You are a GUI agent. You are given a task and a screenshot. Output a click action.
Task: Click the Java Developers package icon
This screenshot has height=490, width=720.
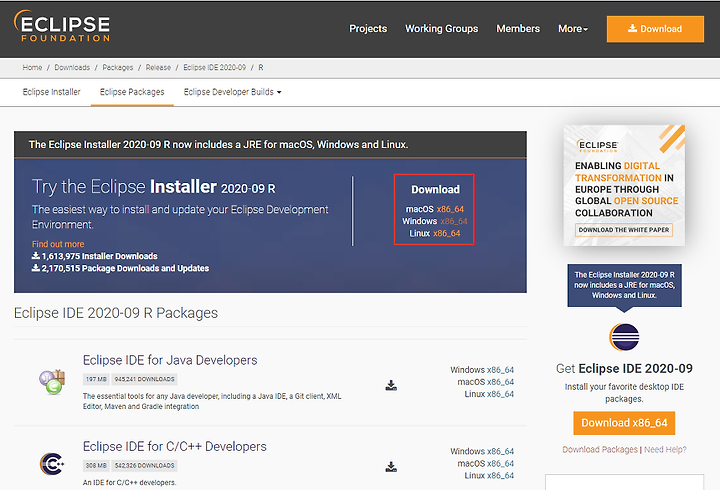(x=52, y=382)
